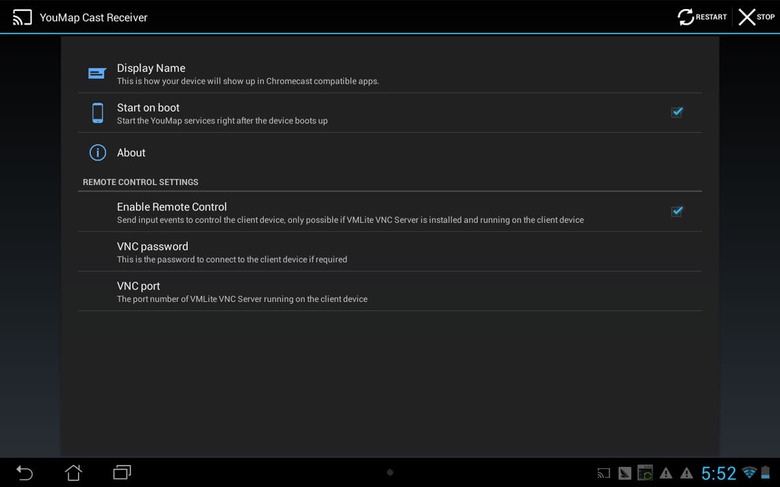Screen dimensions: 780x487
Task: Disable the Enable Remote Control checkbox
Action: point(677,211)
